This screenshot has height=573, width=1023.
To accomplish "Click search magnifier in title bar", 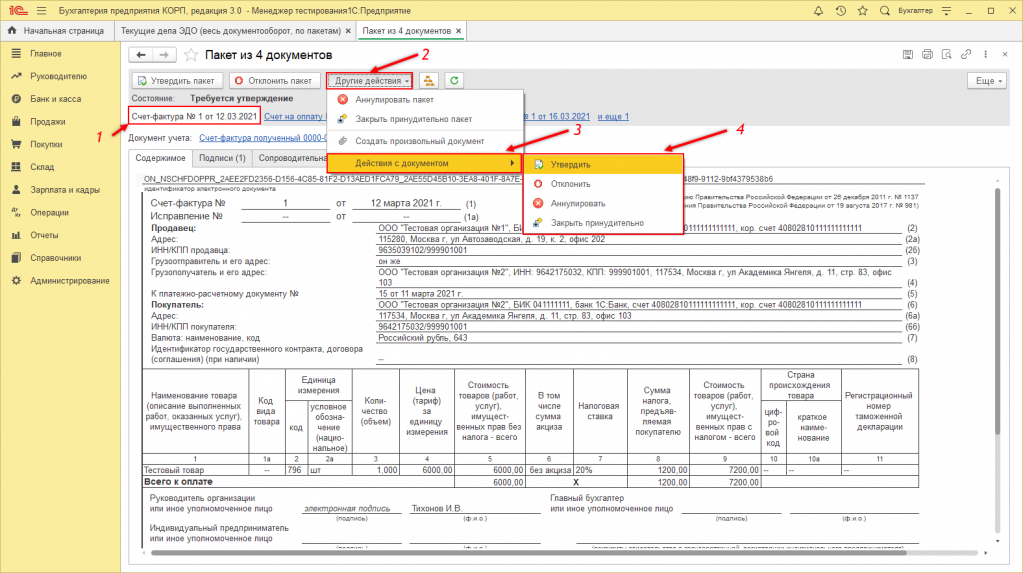I will 884,10.
